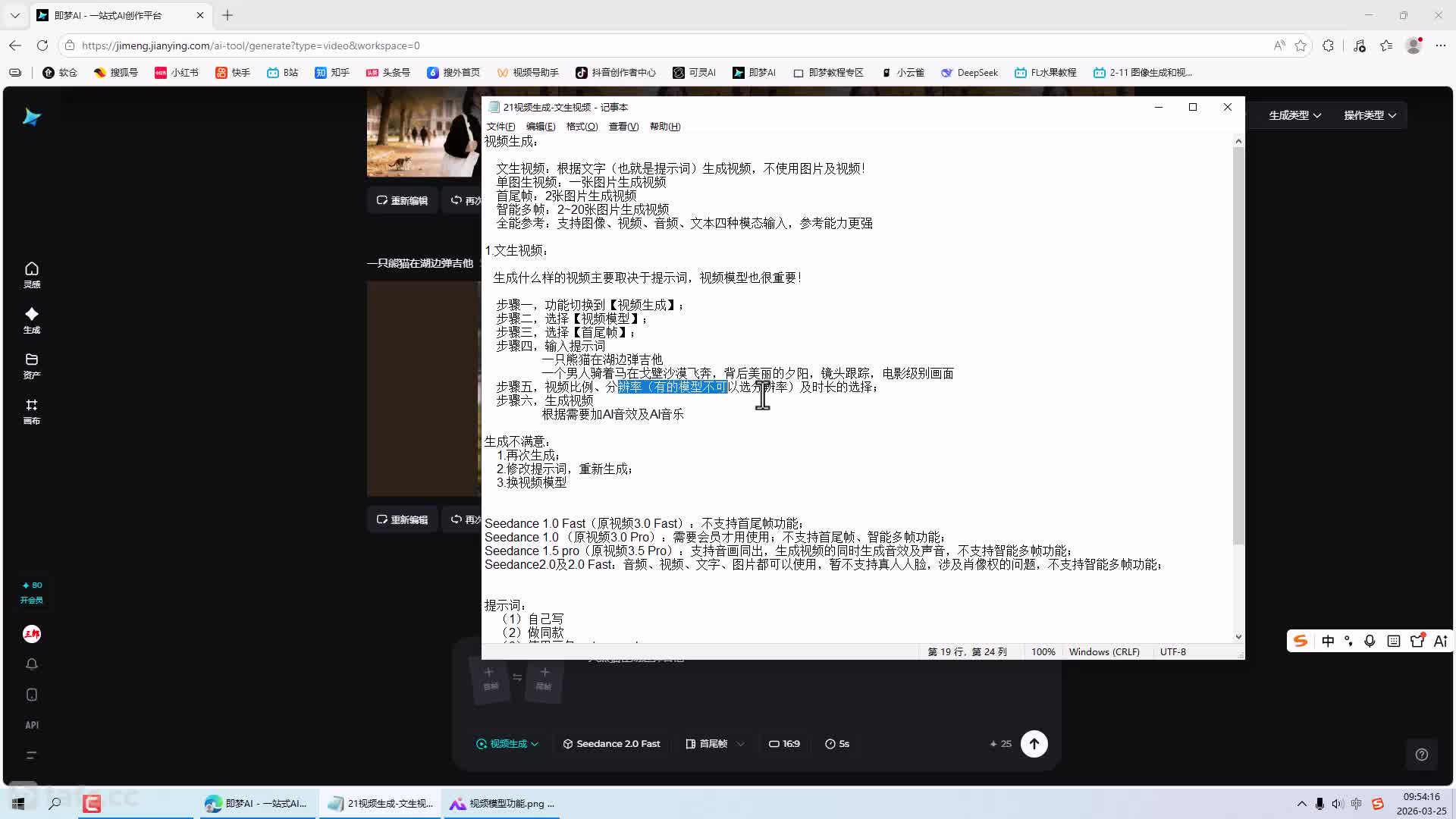Open Windows taskbar search
The width and height of the screenshot is (1456, 819).
55,803
